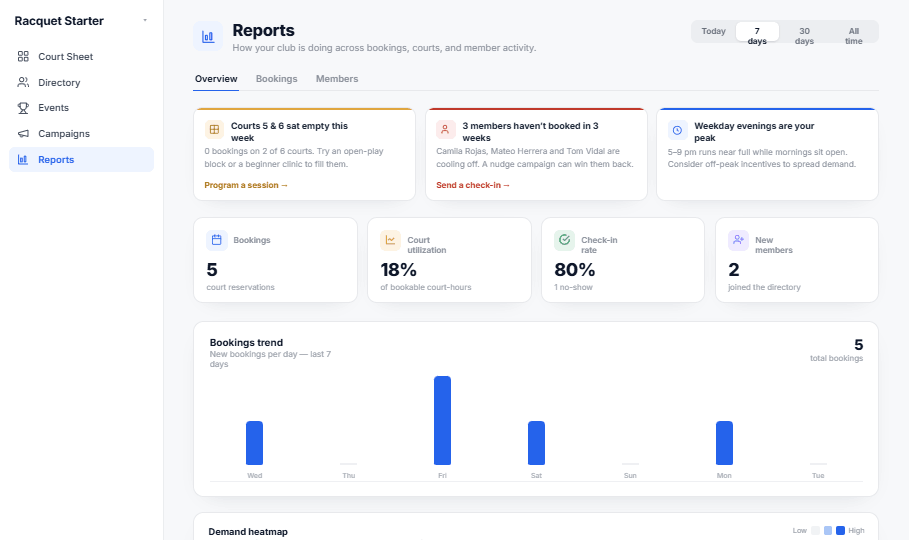This screenshot has height=540, width=909.
Task: Click the Demand heatmap heading
Action: pyautogui.click(x=248, y=531)
